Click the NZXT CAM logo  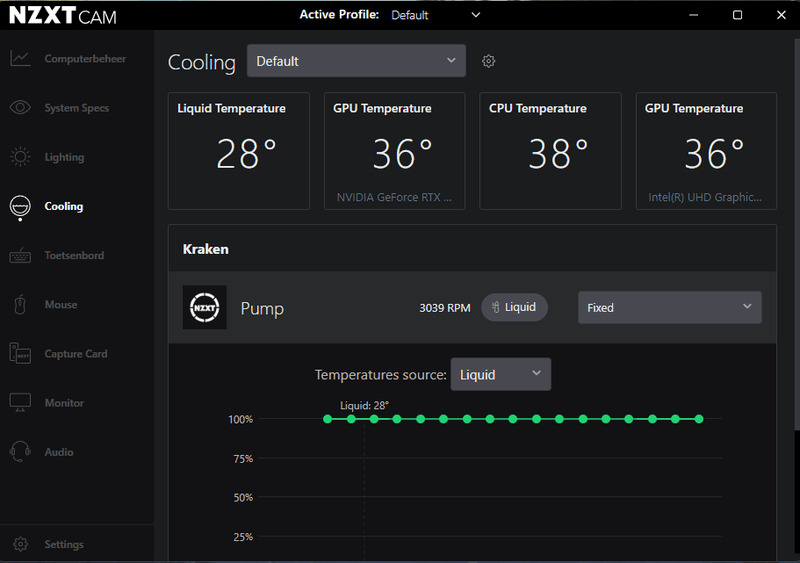[x=63, y=15]
